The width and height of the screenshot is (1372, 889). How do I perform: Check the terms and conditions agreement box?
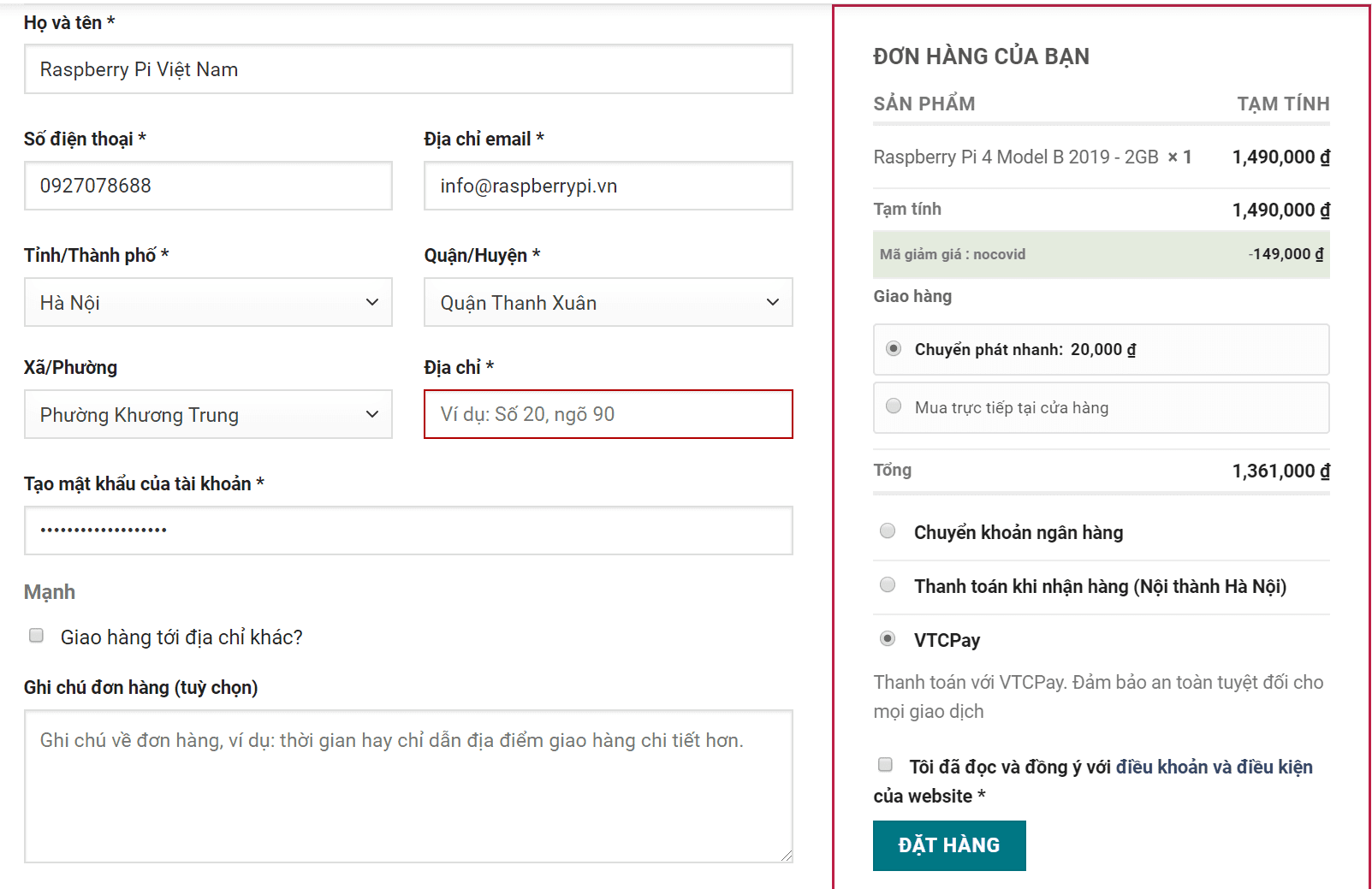(885, 765)
